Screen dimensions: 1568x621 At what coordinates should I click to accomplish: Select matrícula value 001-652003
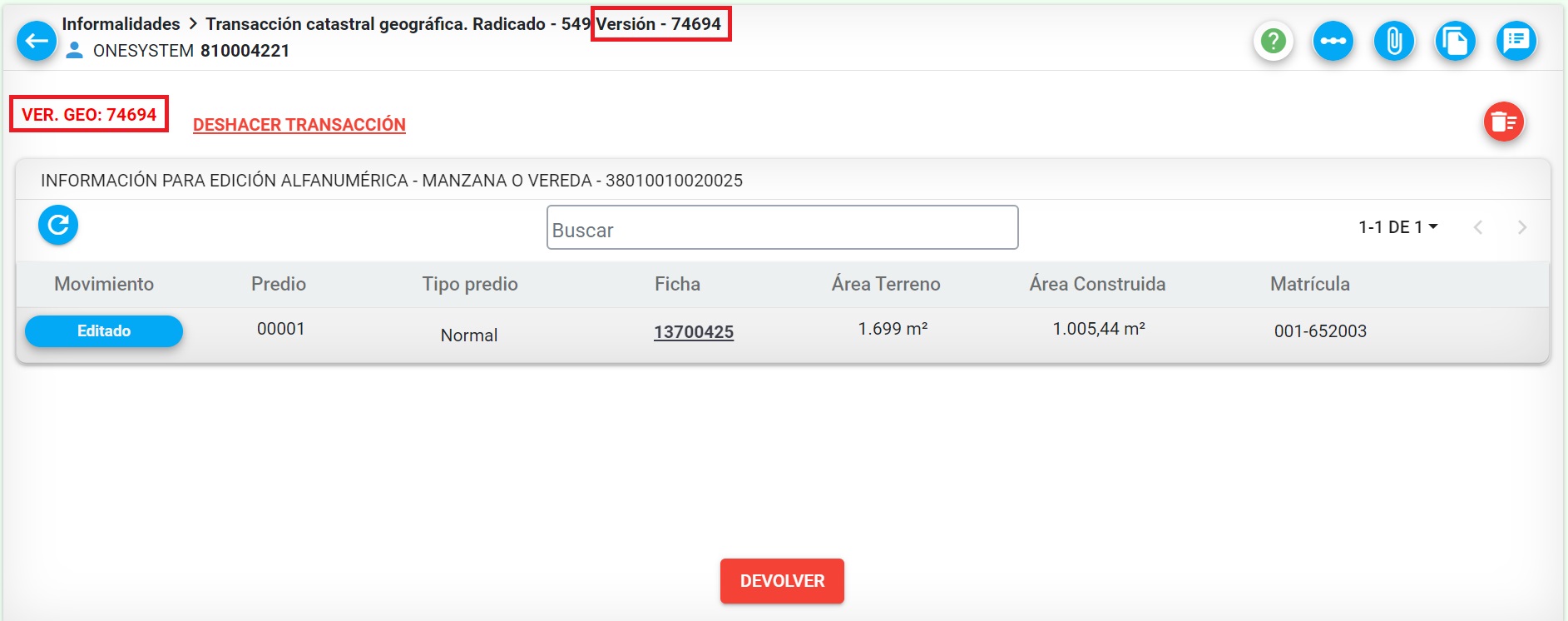pyautogui.click(x=1320, y=331)
